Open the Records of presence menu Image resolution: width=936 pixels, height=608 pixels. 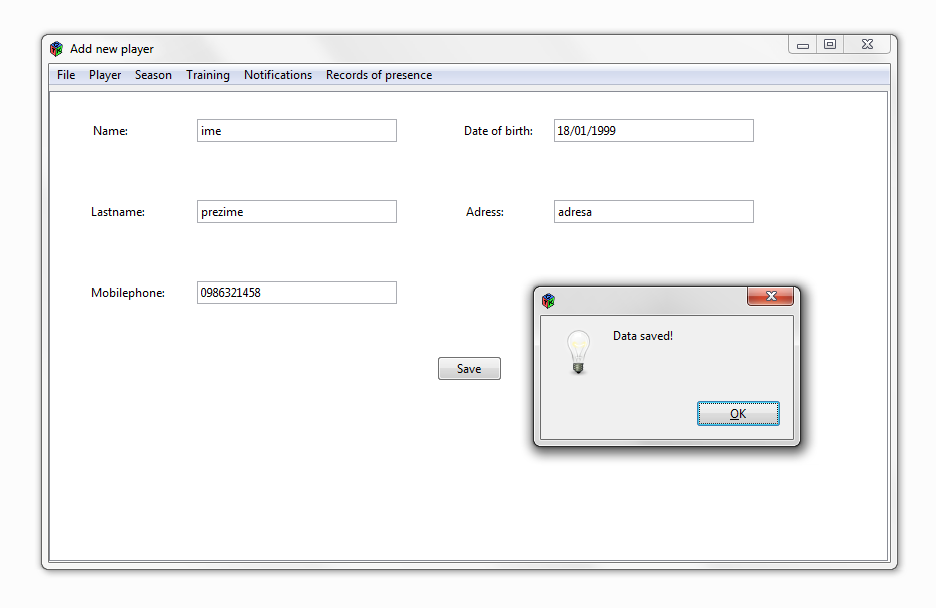pos(378,75)
